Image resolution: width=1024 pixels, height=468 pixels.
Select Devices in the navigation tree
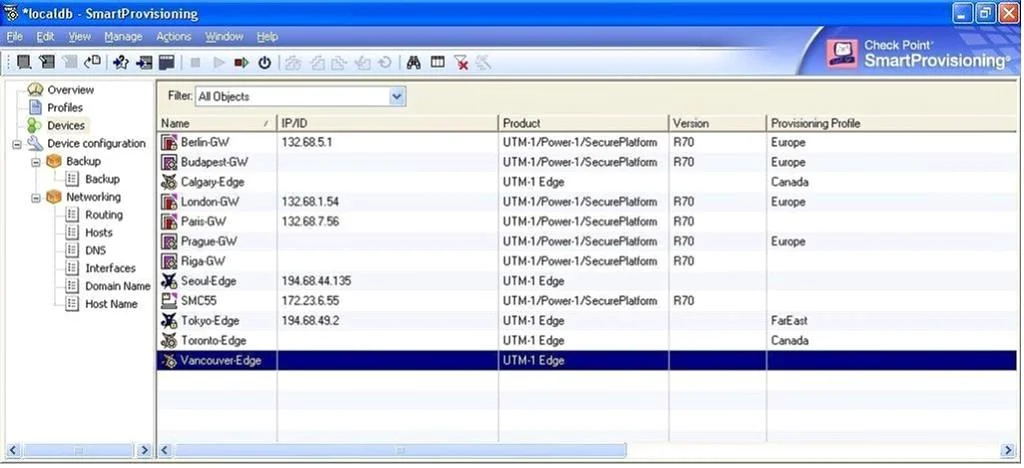(x=66, y=125)
